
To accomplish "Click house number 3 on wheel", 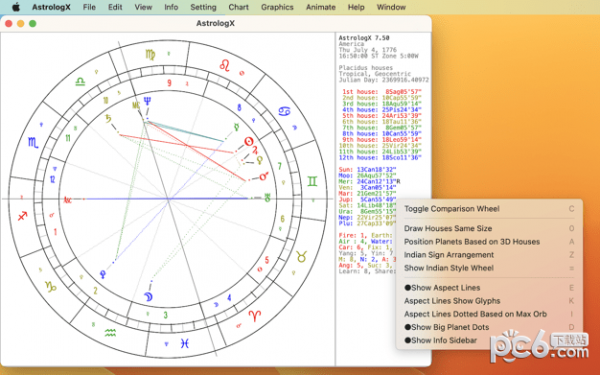I will [165, 315].
